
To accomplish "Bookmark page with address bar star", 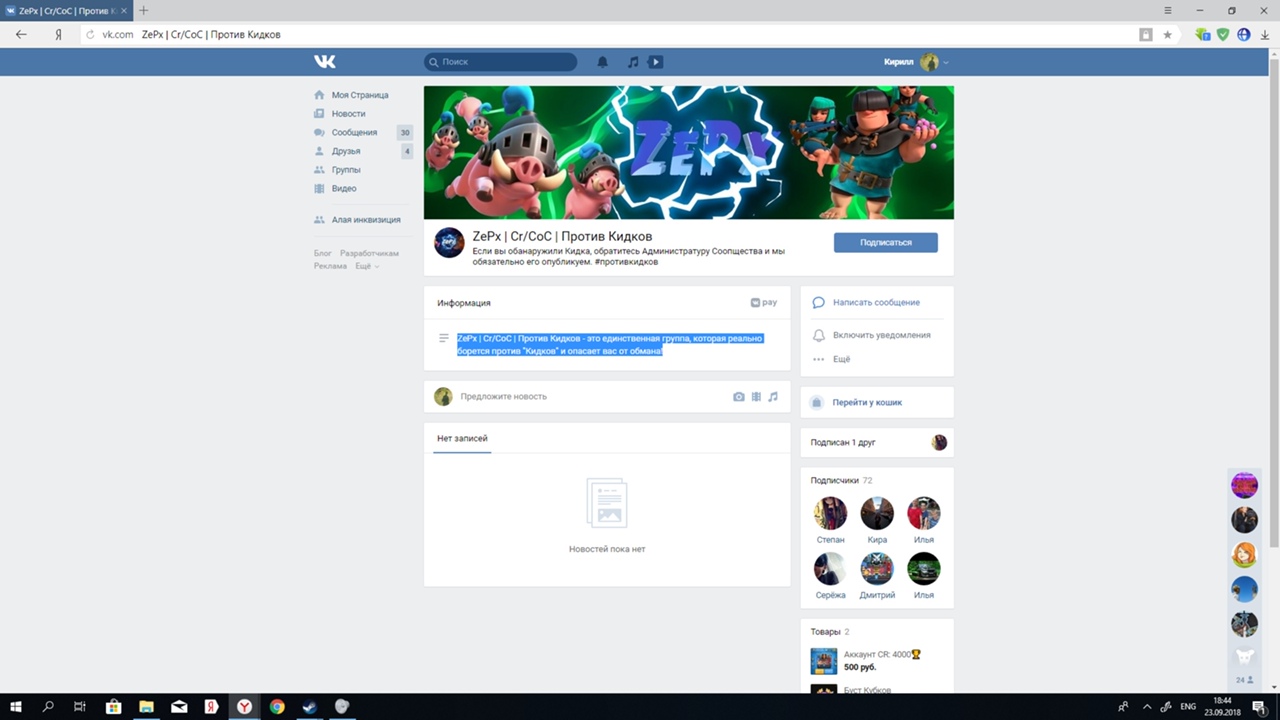I will pyautogui.click(x=1167, y=34).
